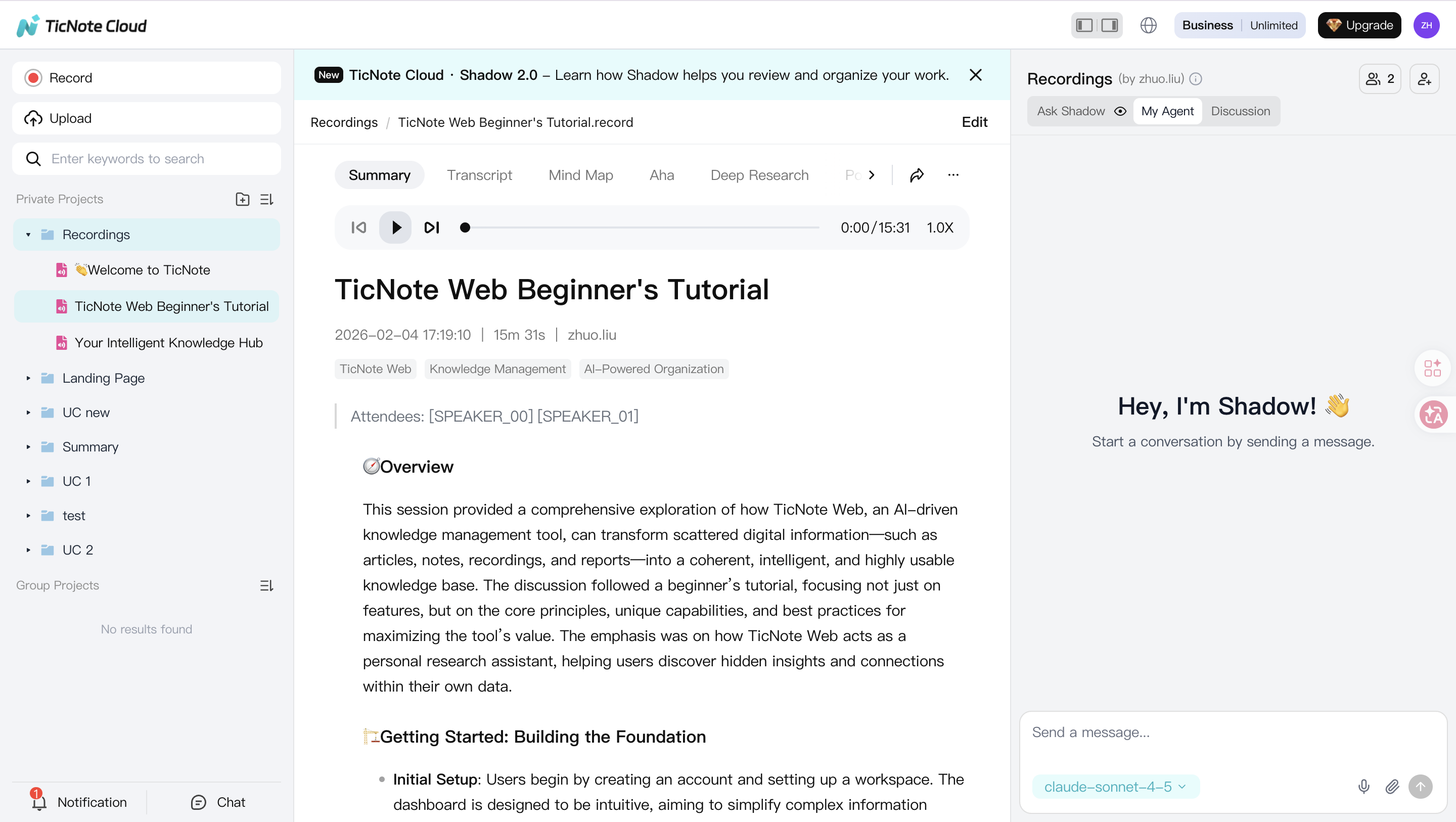This screenshot has height=822, width=1456.
Task: Open the more options (...) menu
Action: click(953, 175)
